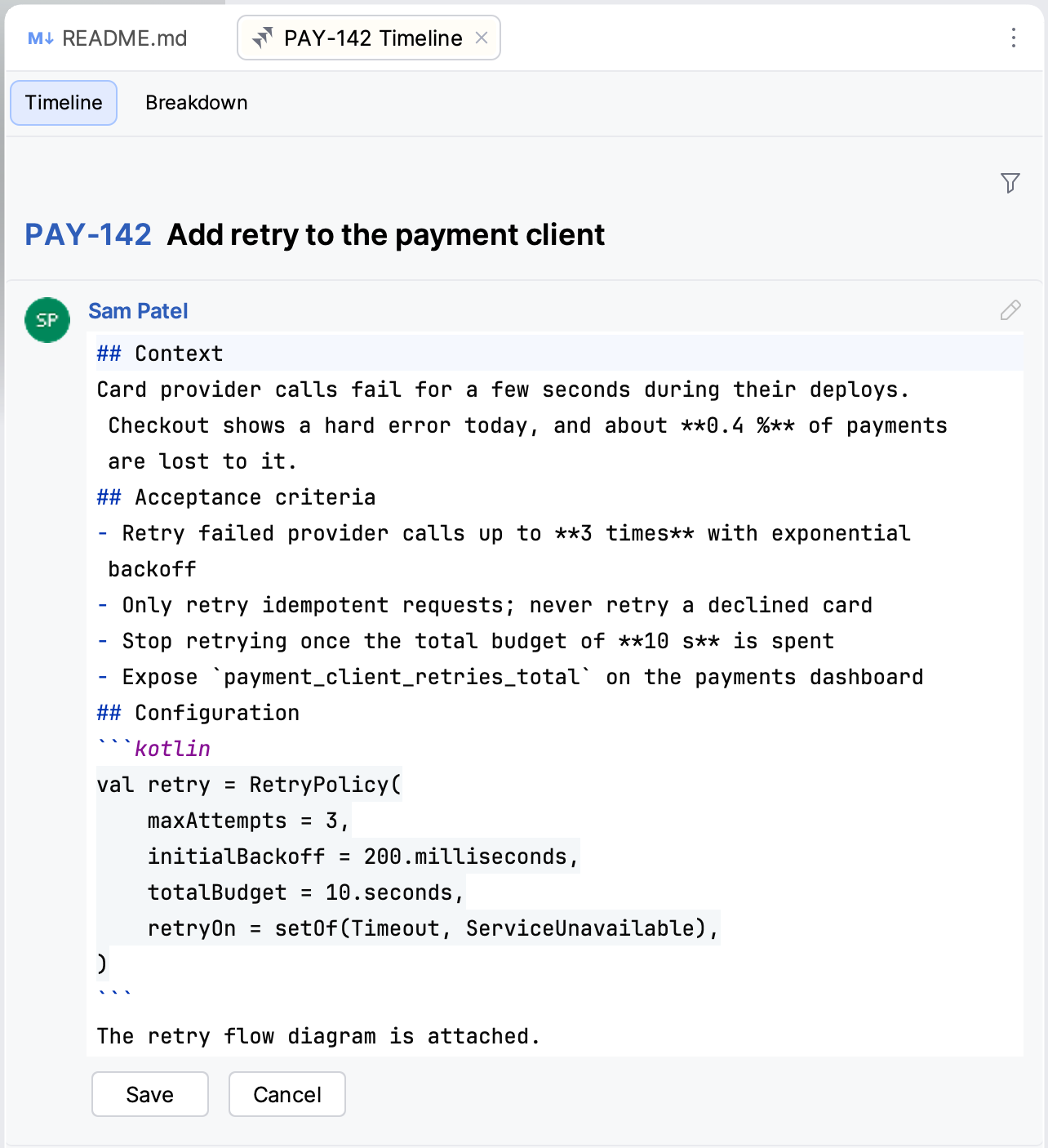Place cursor on 'maxAttempts = 3,' line
This screenshot has height=1148, width=1048.
[x=249, y=821]
